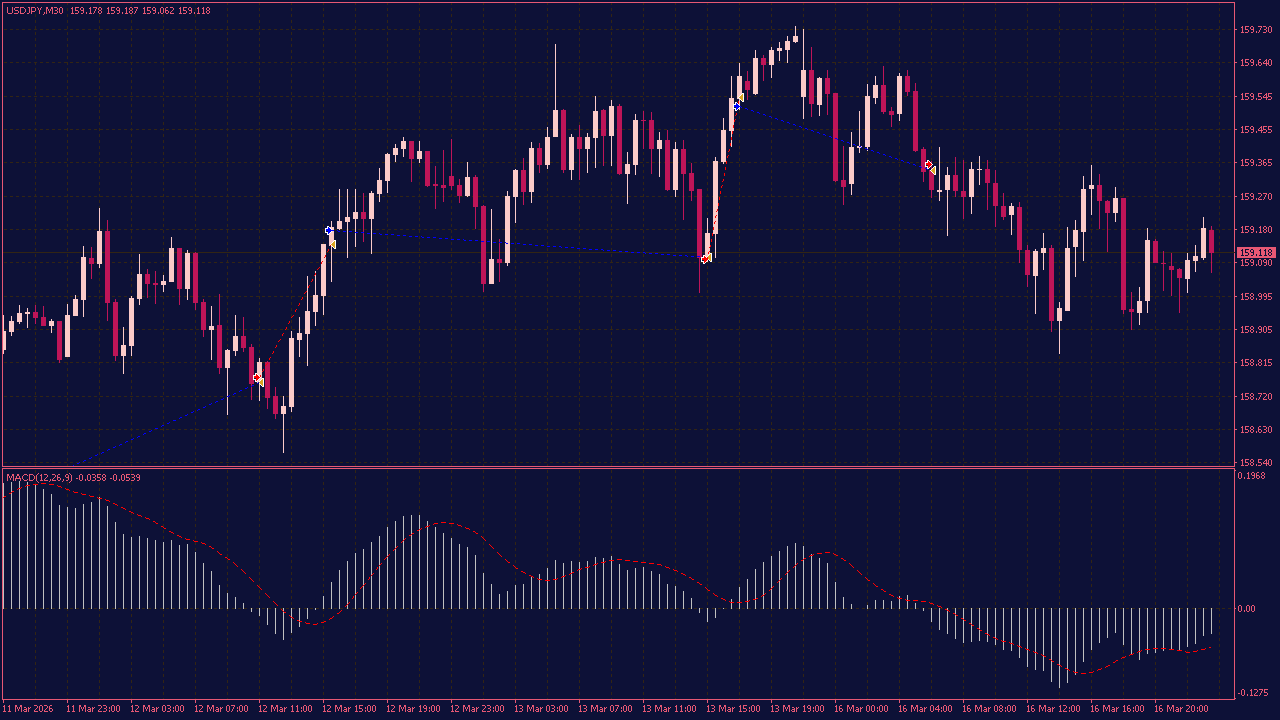This screenshot has width=1280, height=720.
Task: Select the 16 Mar 20:00 time label
Action: 1181,709
